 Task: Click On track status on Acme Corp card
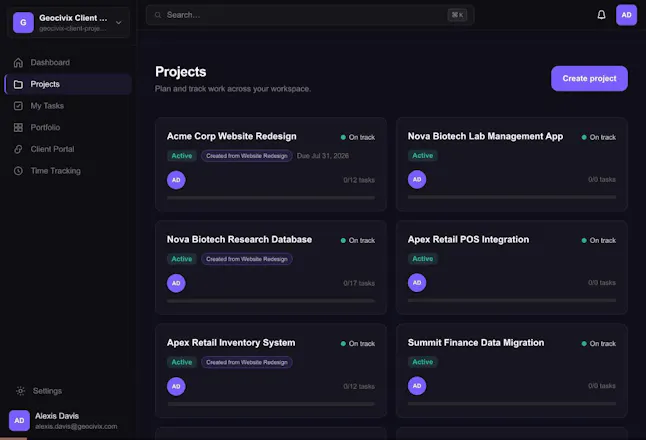click(x=358, y=137)
